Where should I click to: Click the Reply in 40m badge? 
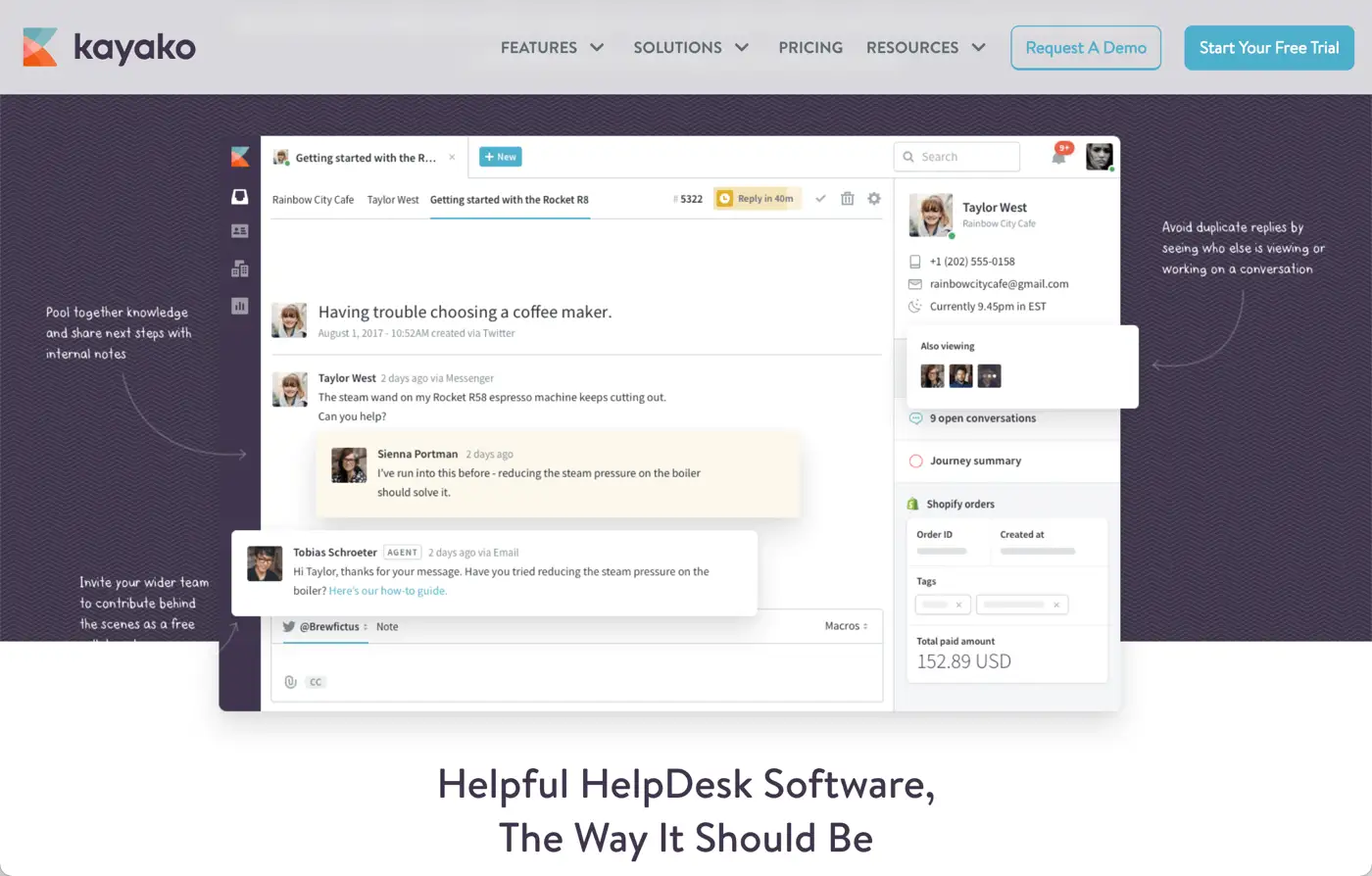[x=758, y=199]
